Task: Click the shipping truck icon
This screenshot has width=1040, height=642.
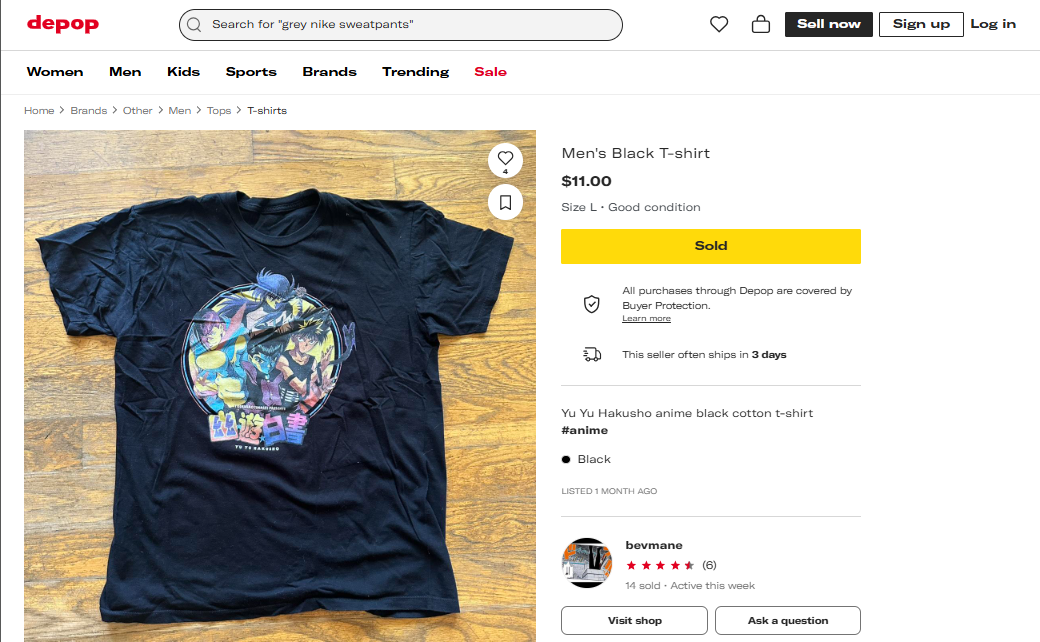Action: (x=592, y=355)
